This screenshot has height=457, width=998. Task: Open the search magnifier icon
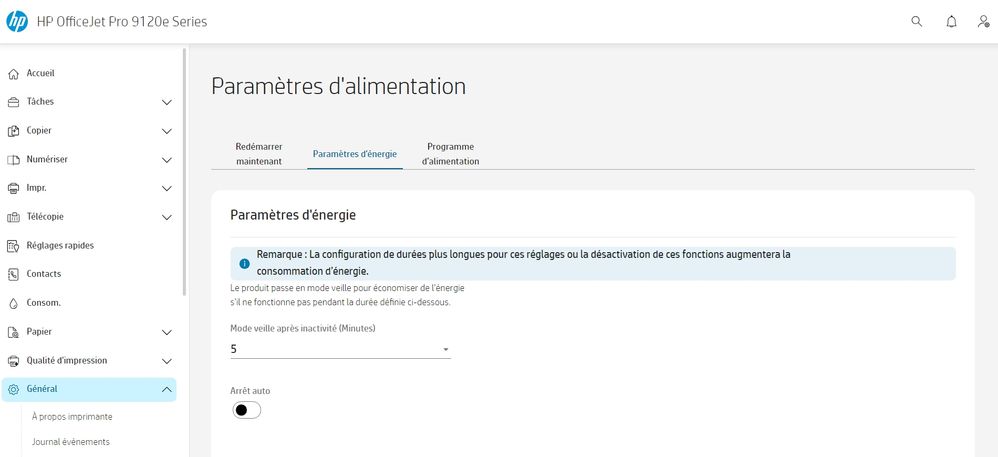[916, 21]
